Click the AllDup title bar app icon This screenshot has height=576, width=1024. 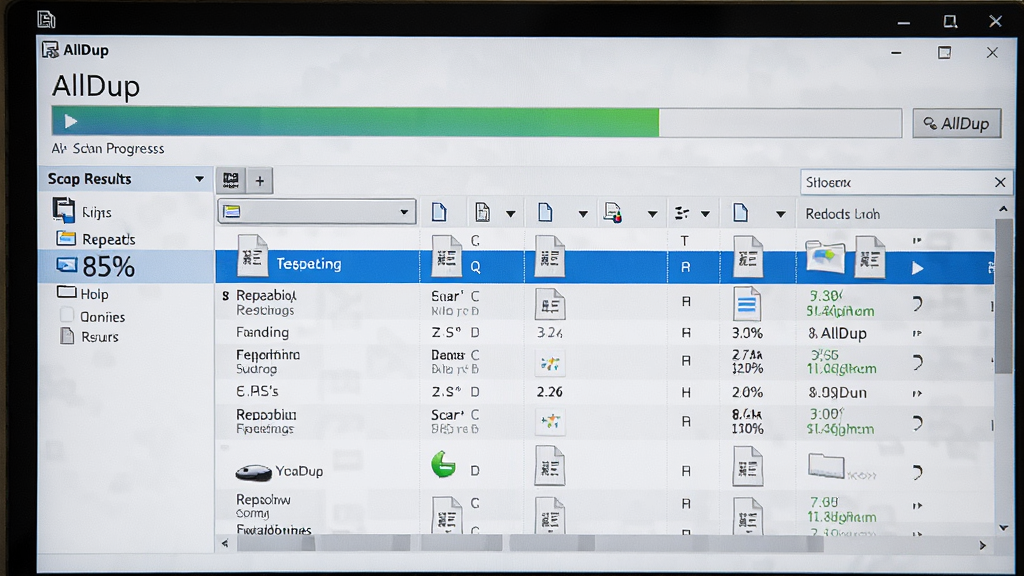pyautogui.click(x=50, y=50)
